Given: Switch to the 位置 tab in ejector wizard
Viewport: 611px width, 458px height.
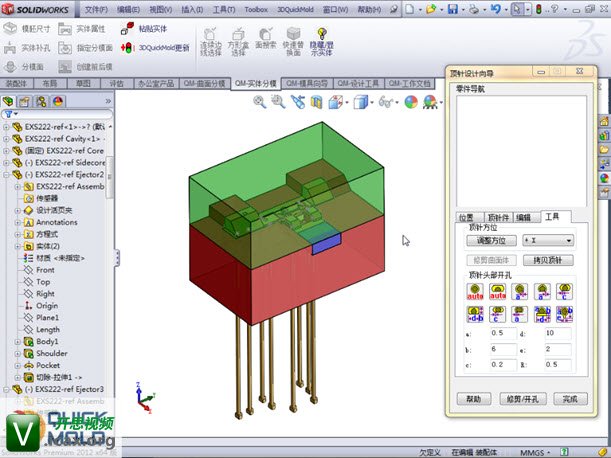Looking at the screenshot, I should pos(466,218).
